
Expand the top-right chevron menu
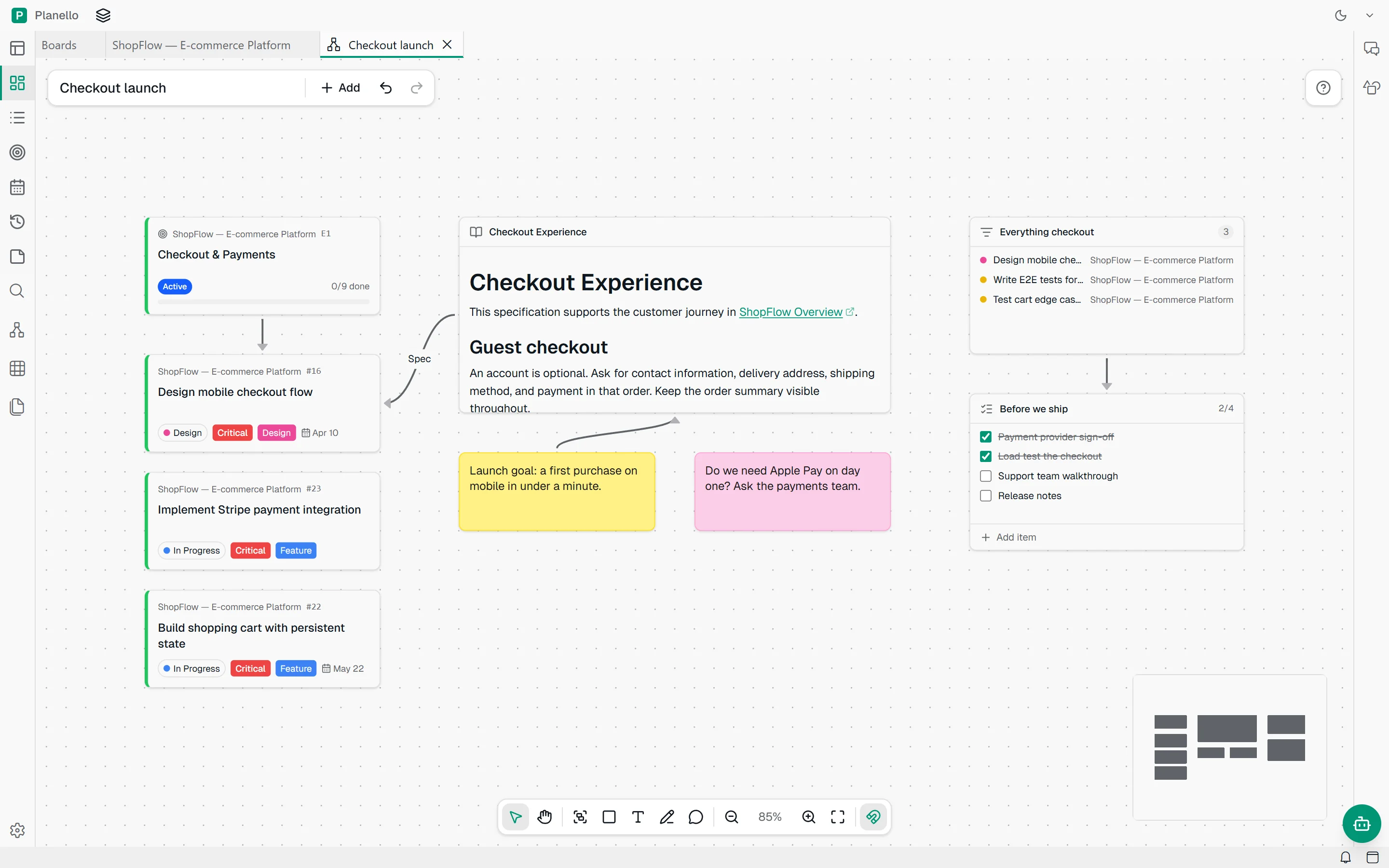[1370, 15]
